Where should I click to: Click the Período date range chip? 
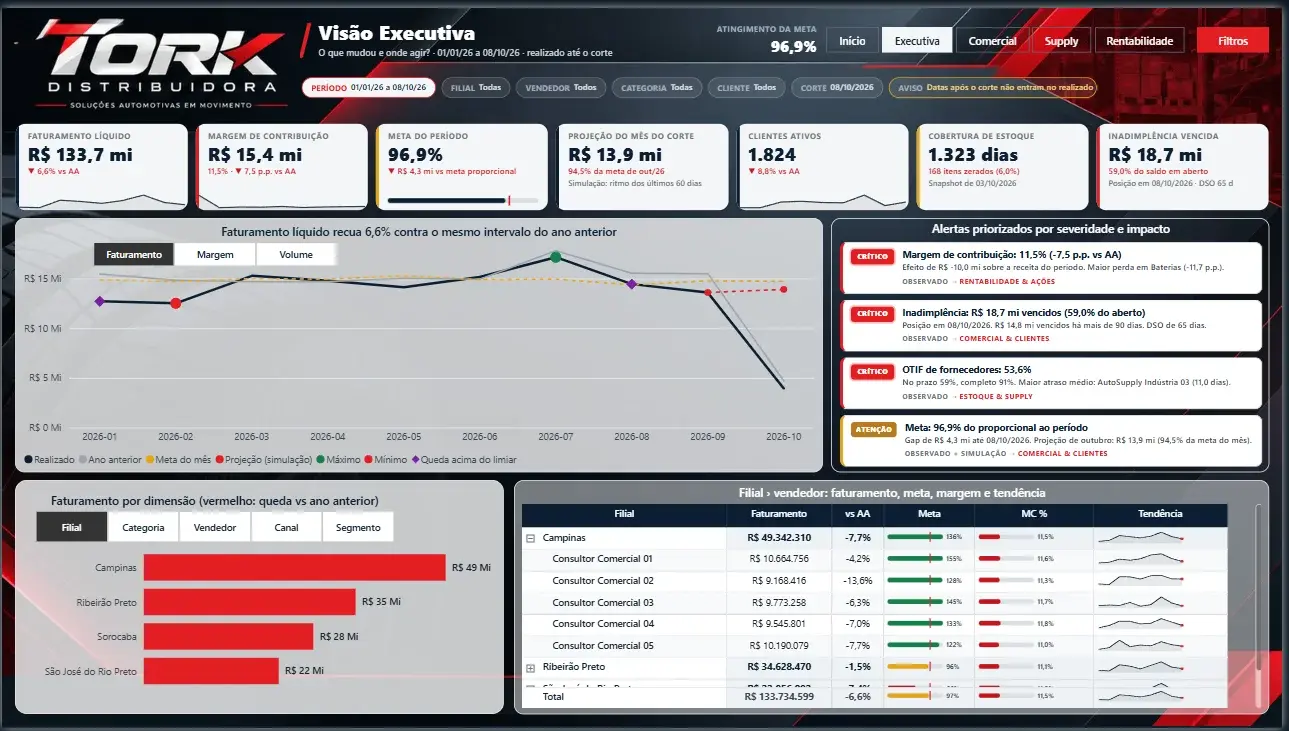[368, 88]
